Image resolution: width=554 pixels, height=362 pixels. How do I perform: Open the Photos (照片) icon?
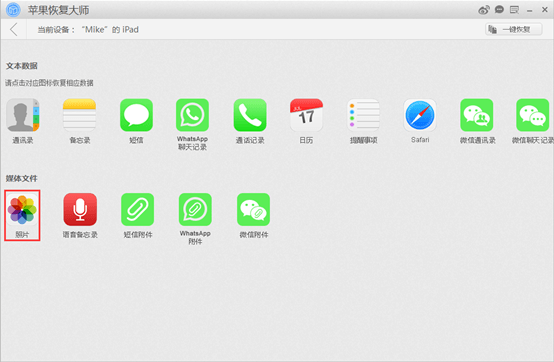(22, 210)
